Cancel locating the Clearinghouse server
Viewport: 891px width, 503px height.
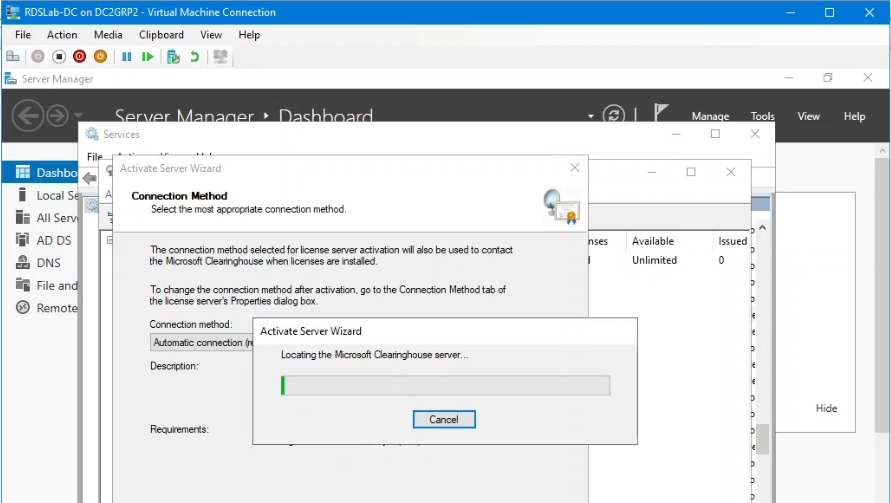pyautogui.click(x=444, y=419)
